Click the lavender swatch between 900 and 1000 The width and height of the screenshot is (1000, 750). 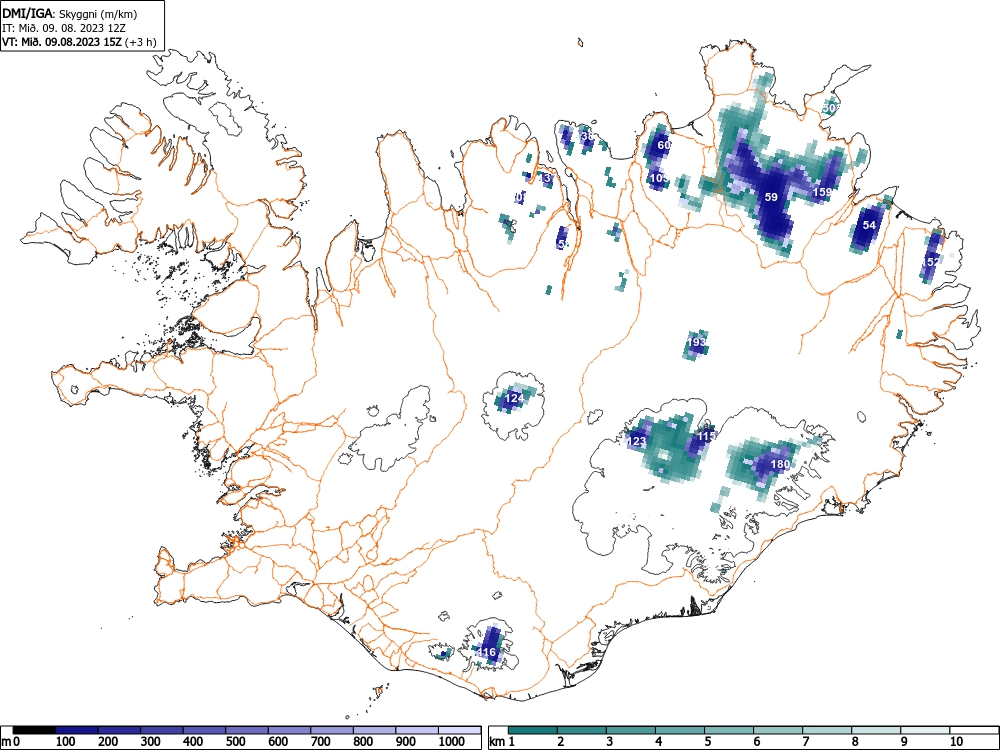click(417, 730)
